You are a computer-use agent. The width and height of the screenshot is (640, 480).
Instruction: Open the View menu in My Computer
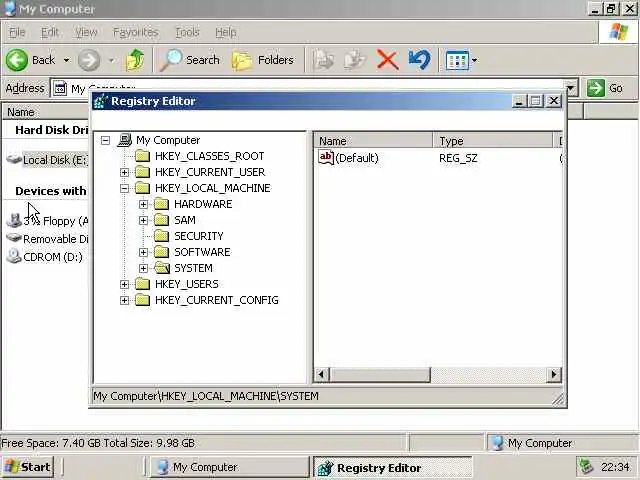(86, 32)
